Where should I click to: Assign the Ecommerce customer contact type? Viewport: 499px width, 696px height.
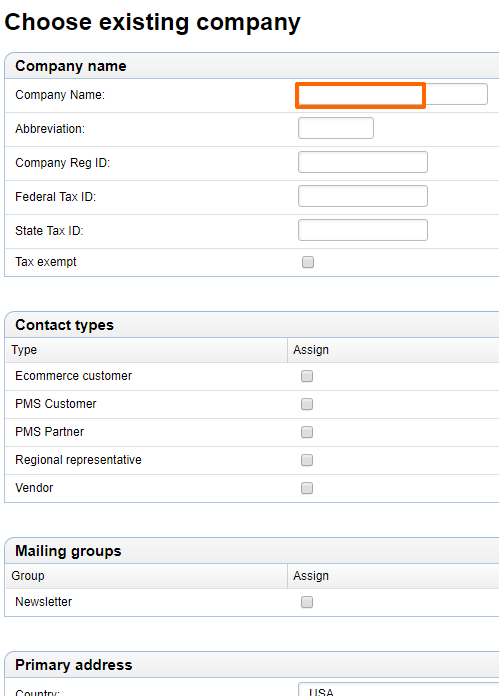[307, 376]
